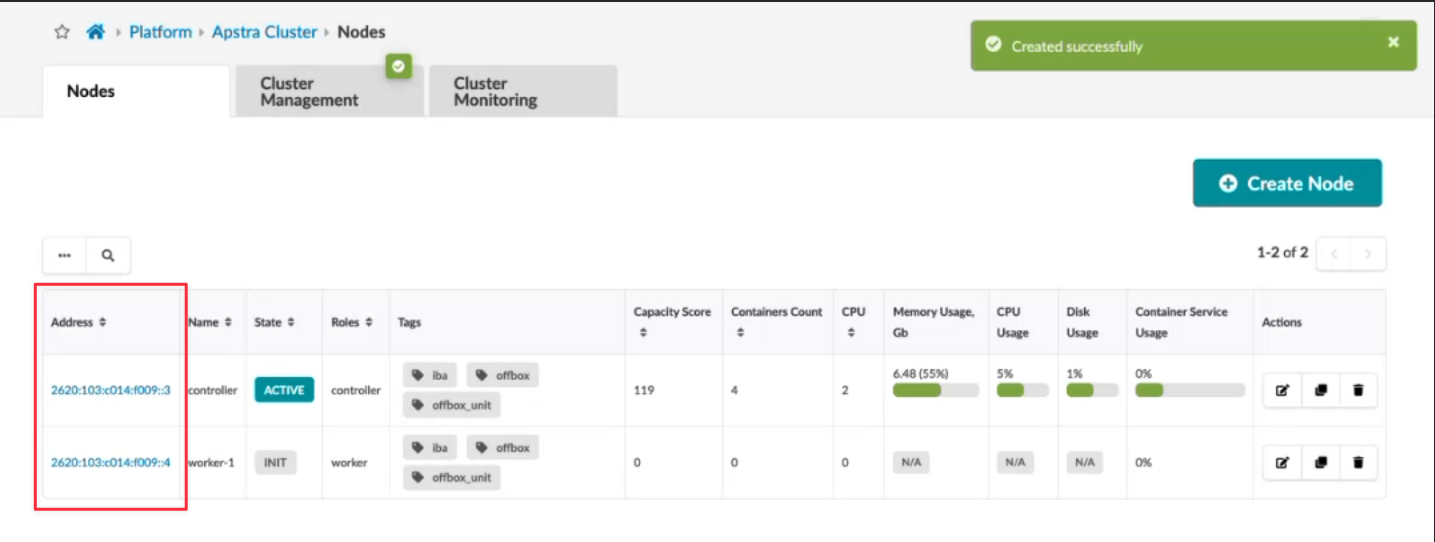Clone the worker-1 node
Viewport: 1435px width, 542px height.
pyautogui.click(x=1320, y=462)
